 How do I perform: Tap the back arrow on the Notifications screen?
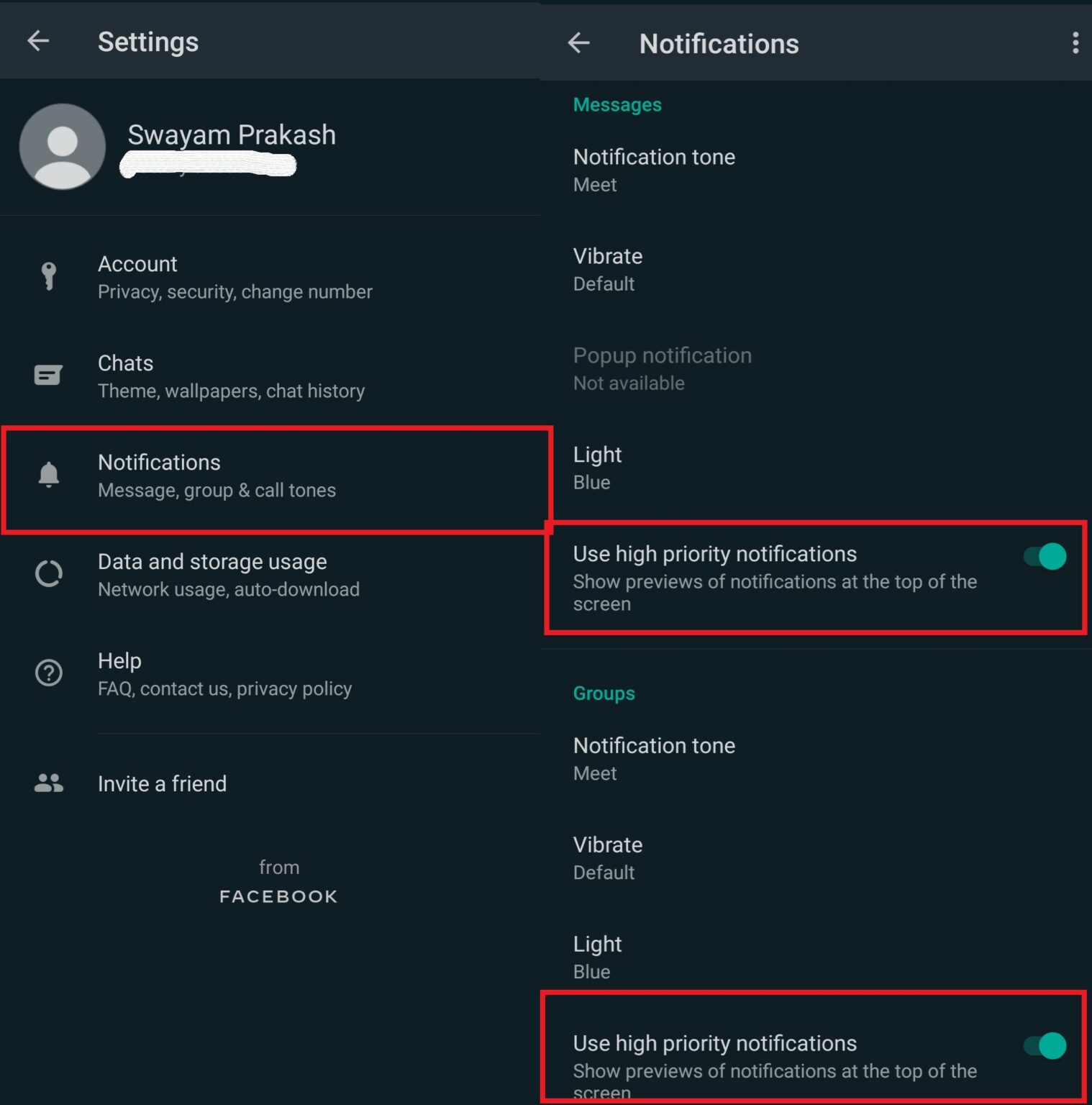[x=580, y=43]
